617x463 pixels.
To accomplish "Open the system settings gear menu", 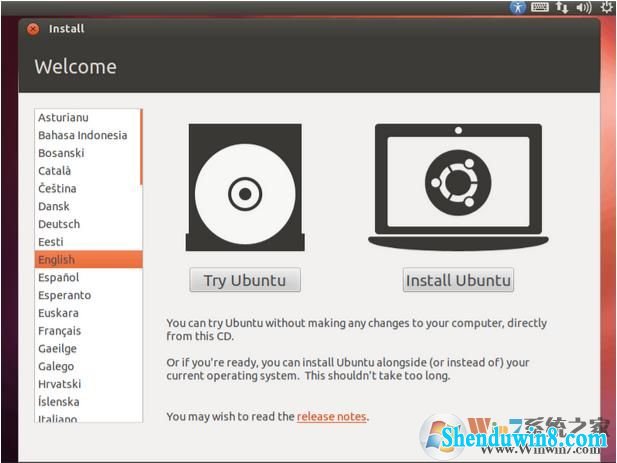I will point(607,7).
